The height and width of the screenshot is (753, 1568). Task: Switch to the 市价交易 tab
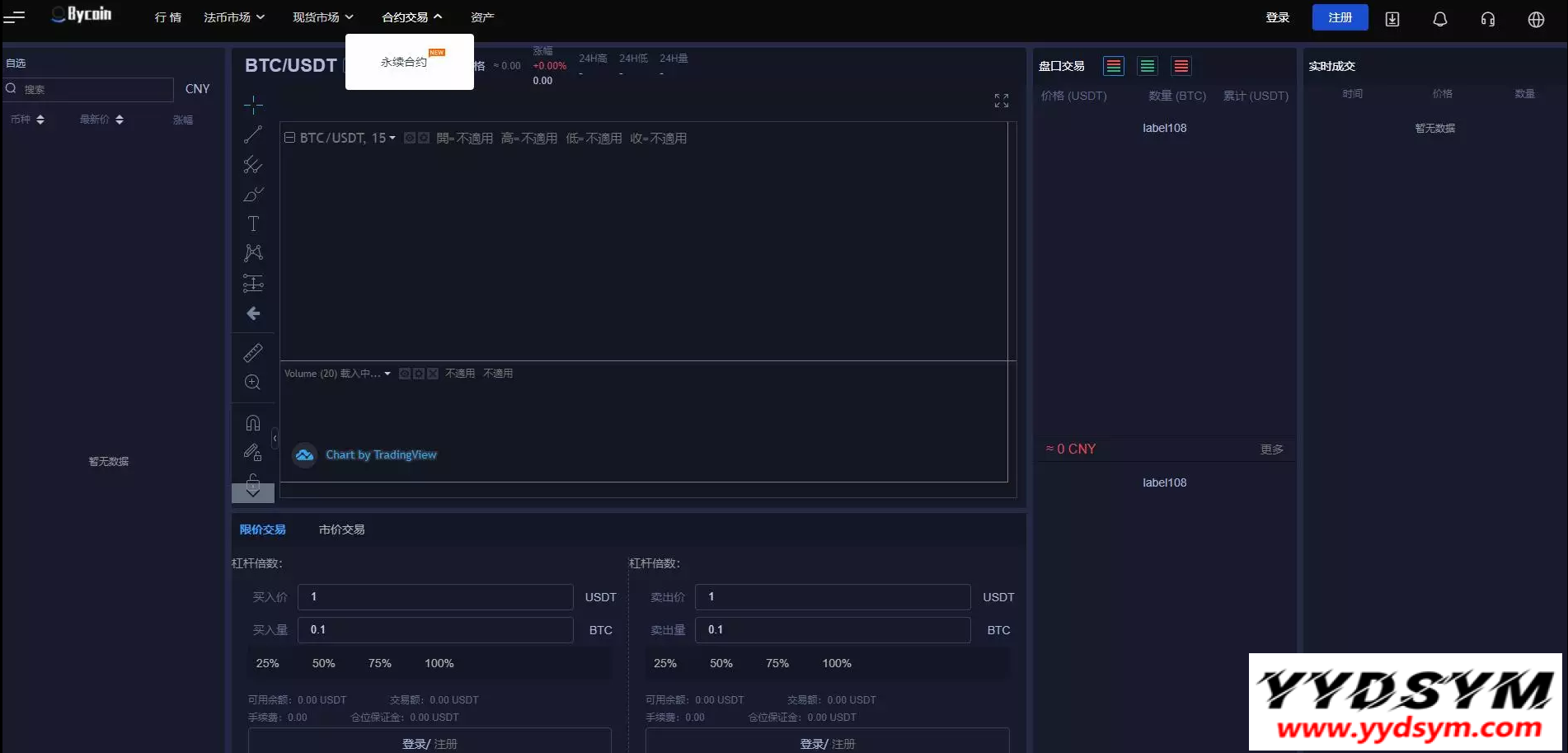click(341, 529)
